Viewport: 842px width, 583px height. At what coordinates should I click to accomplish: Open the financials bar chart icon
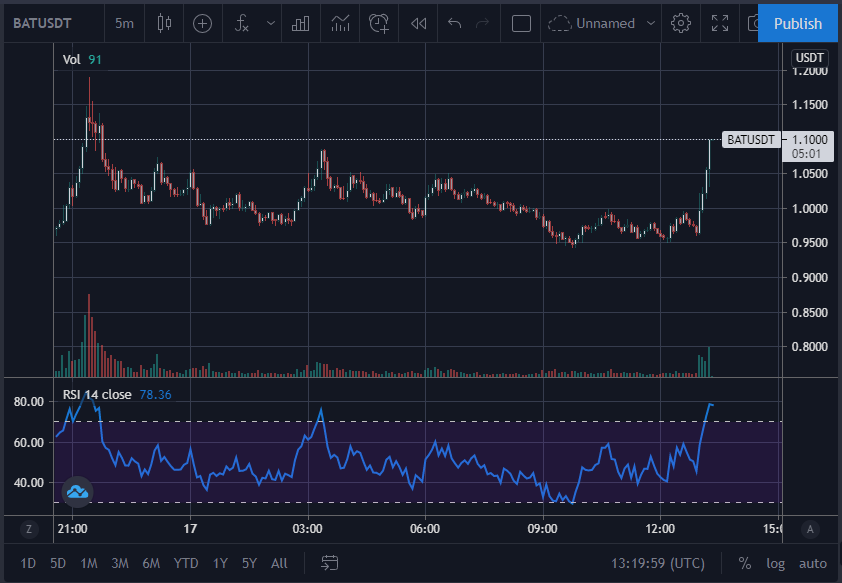coord(300,23)
